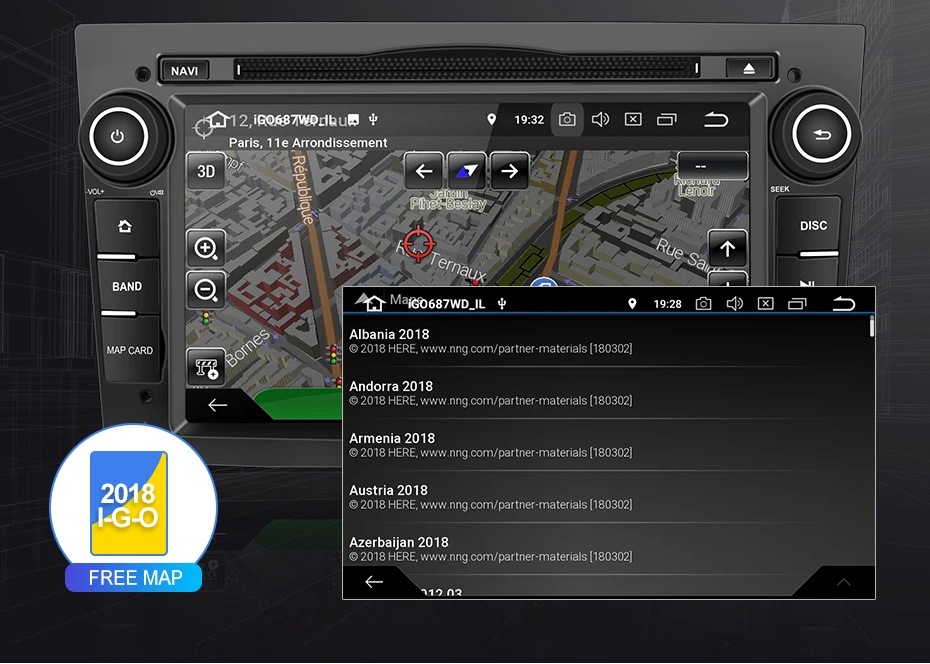930x664 pixels.
Task: Zoom in on the map
Action: coord(206,248)
